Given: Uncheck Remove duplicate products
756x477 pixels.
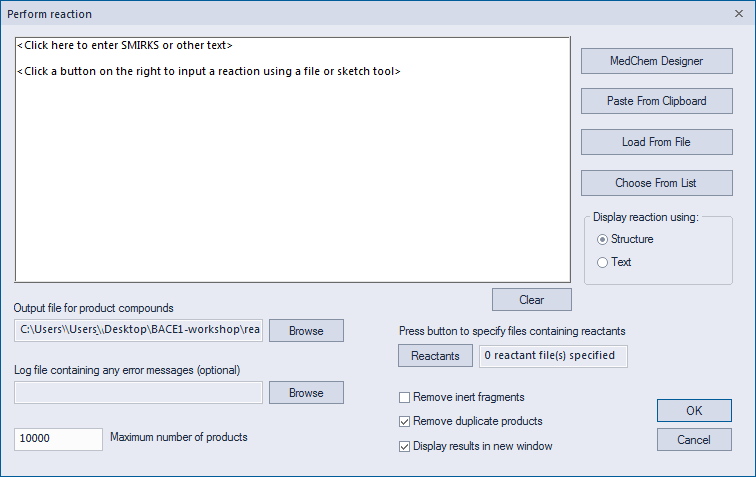Looking at the screenshot, I should point(405,422).
